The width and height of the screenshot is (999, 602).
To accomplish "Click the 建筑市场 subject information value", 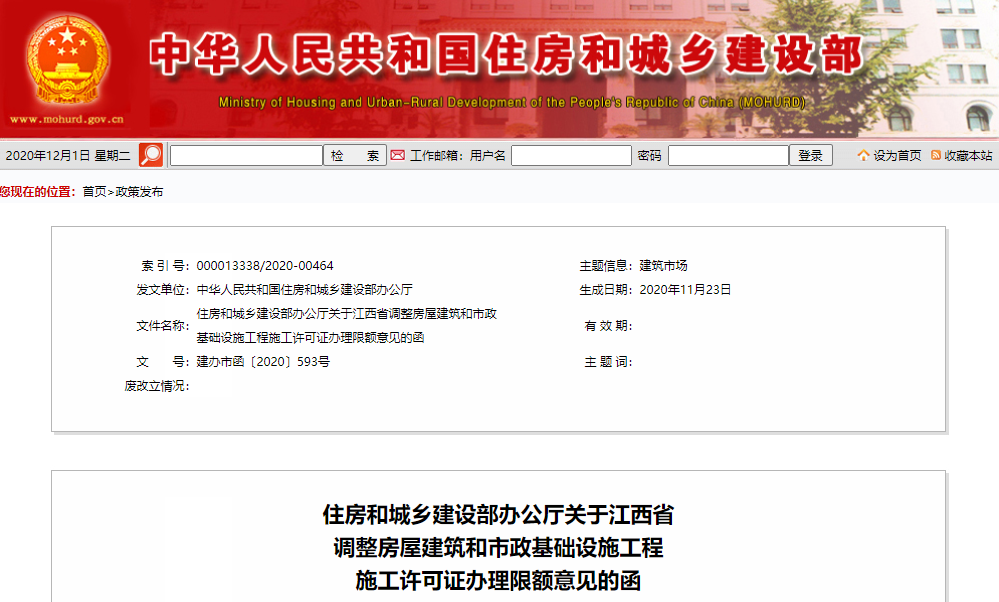I will [x=663, y=266].
